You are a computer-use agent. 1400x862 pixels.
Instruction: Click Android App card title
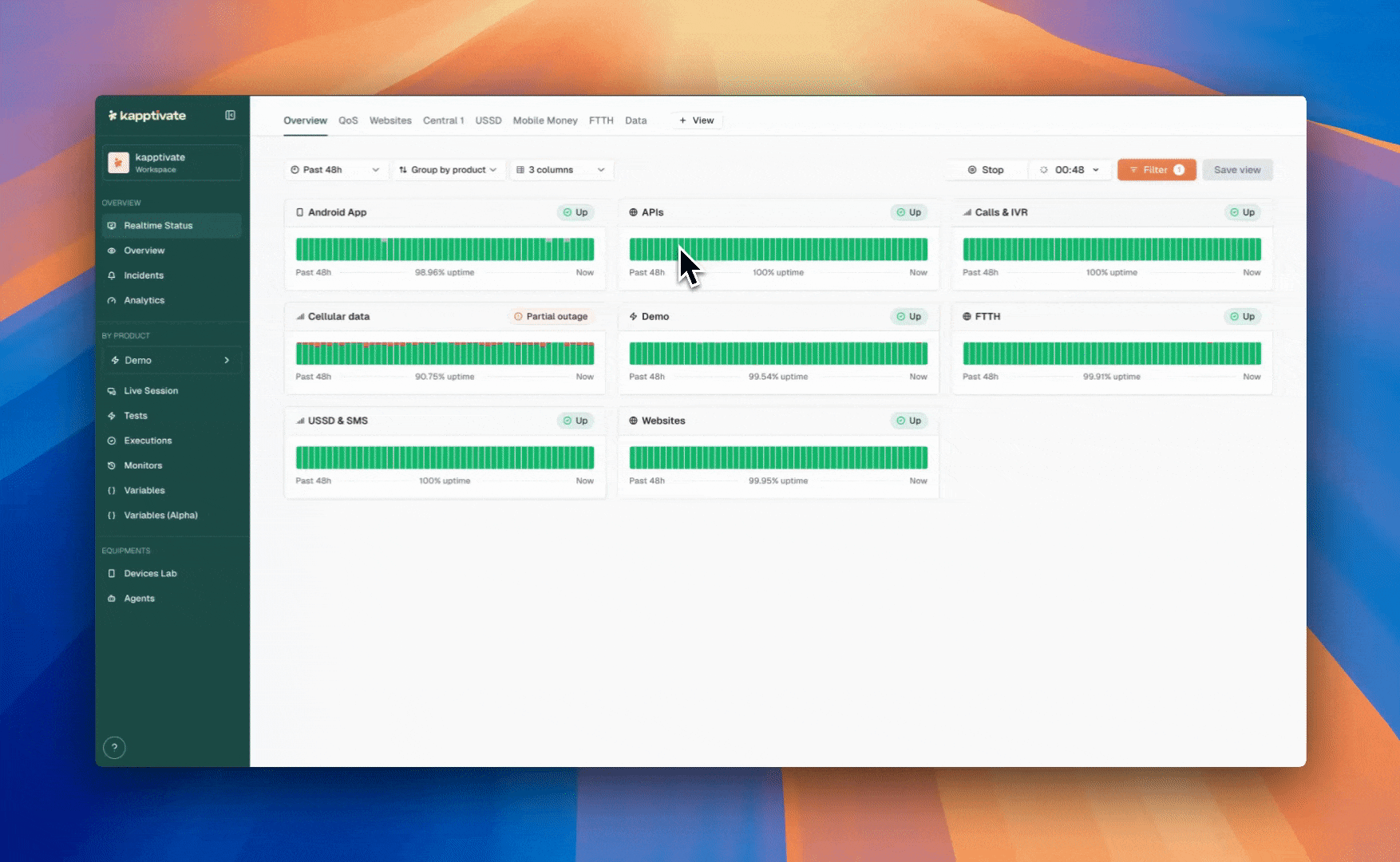click(x=337, y=212)
